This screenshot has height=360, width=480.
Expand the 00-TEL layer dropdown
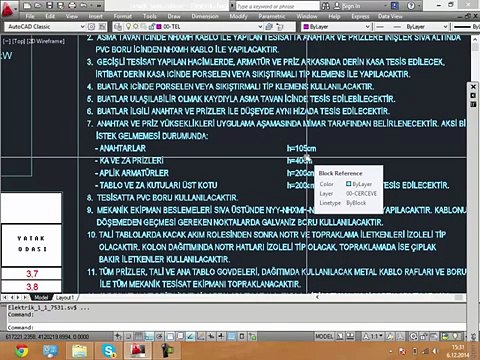(260, 27)
